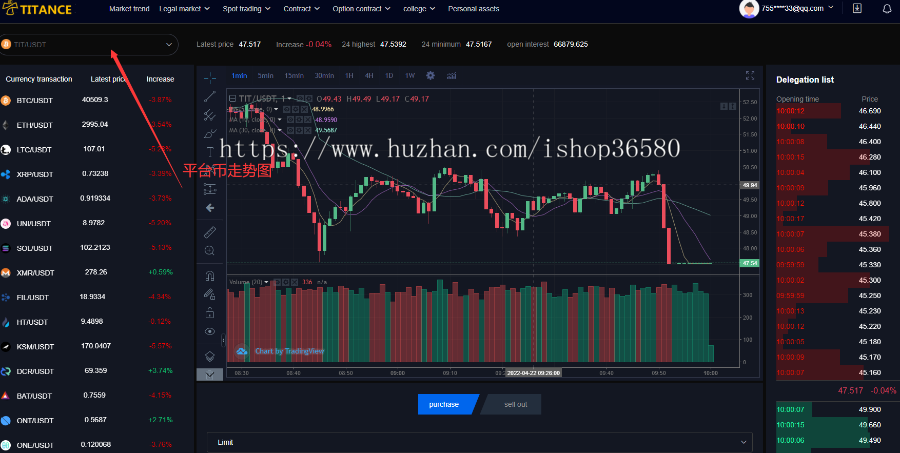The width and height of the screenshot is (900, 453).
Task: Select the pitchfork drawing tool
Action: point(210,115)
